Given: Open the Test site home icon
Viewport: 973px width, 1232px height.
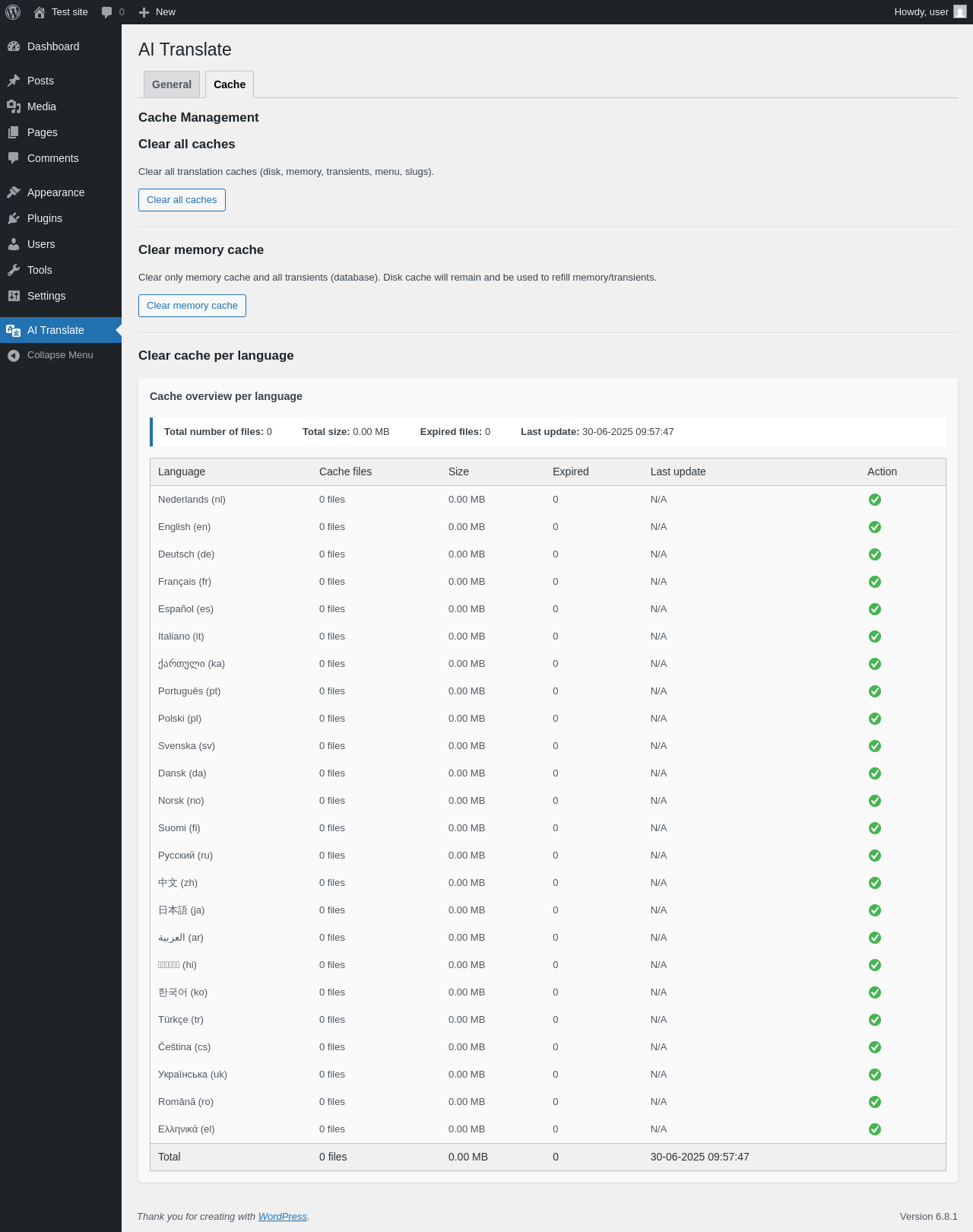Looking at the screenshot, I should (40, 12).
